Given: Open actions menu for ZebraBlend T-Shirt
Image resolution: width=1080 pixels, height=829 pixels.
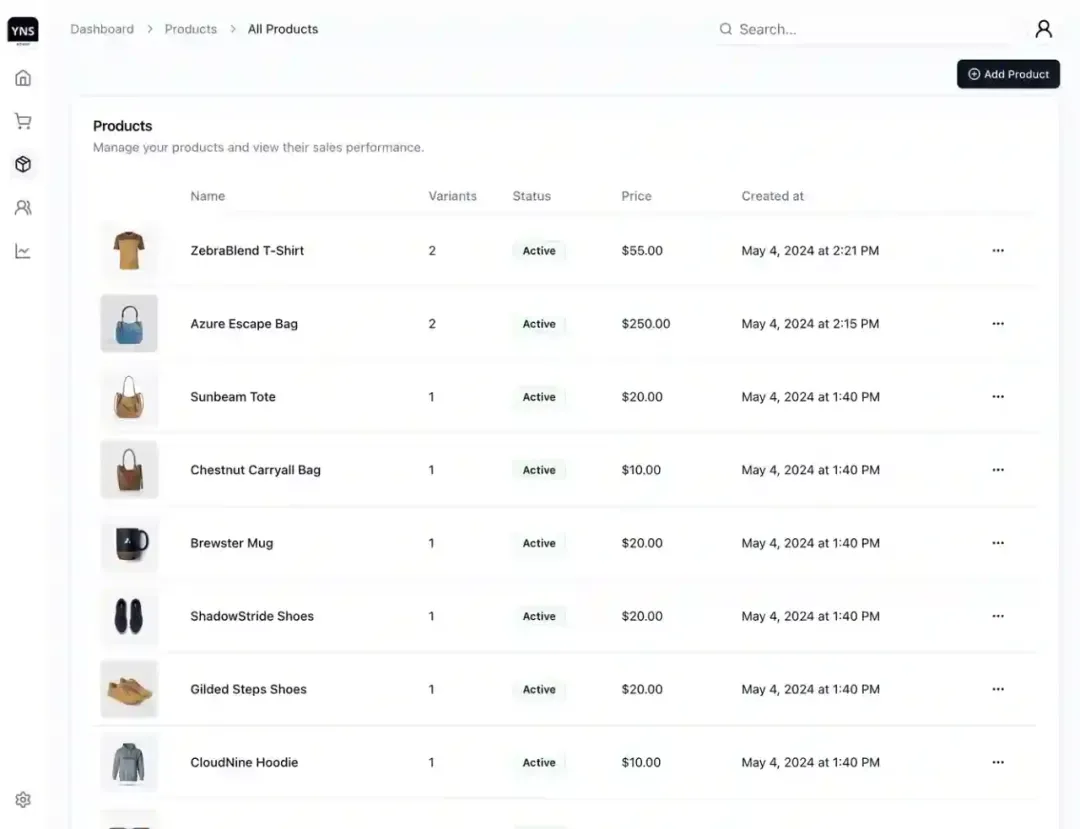Looking at the screenshot, I should [998, 251].
